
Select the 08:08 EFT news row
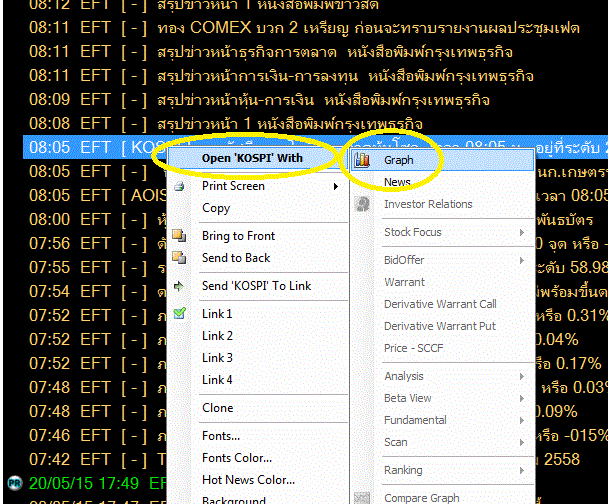point(226,124)
